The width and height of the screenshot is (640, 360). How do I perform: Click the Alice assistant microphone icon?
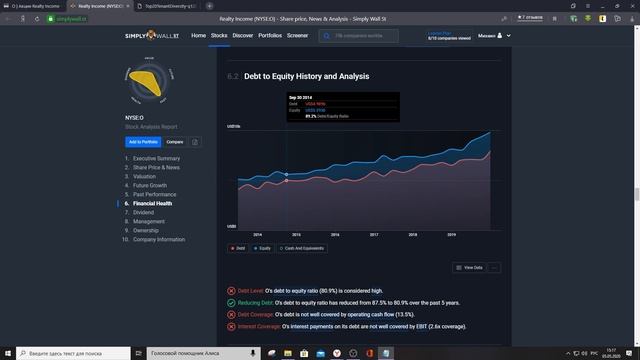[253, 353]
